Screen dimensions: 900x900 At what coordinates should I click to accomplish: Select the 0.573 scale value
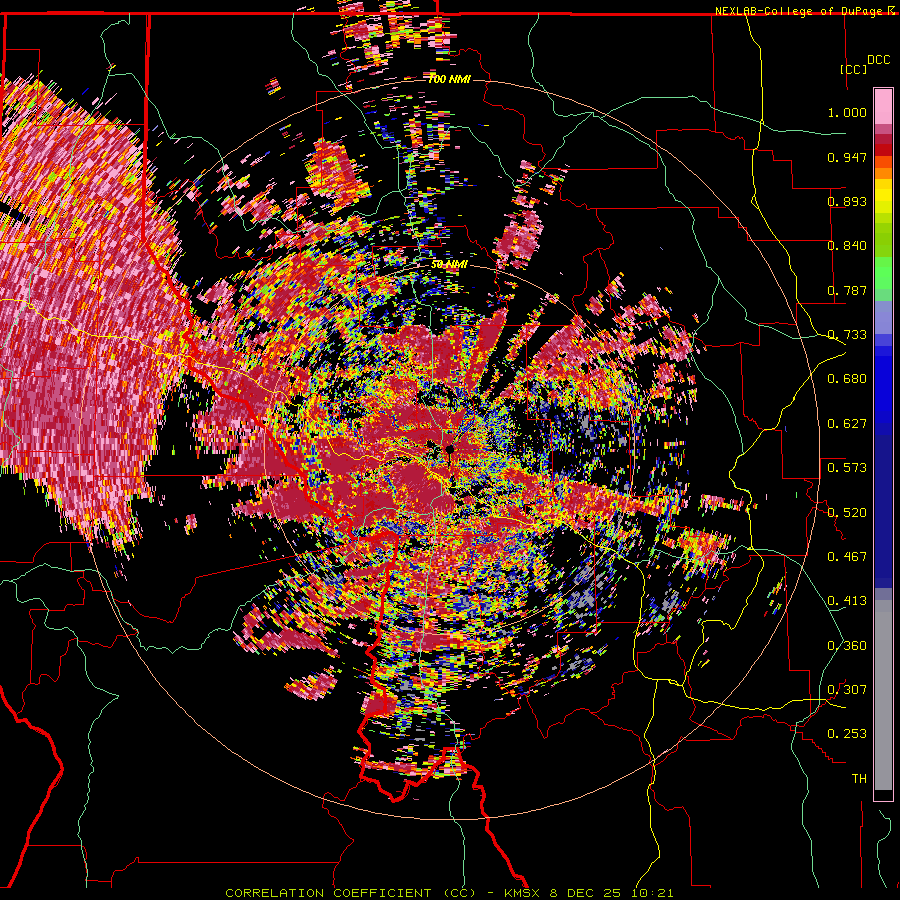[x=847, y=467]
